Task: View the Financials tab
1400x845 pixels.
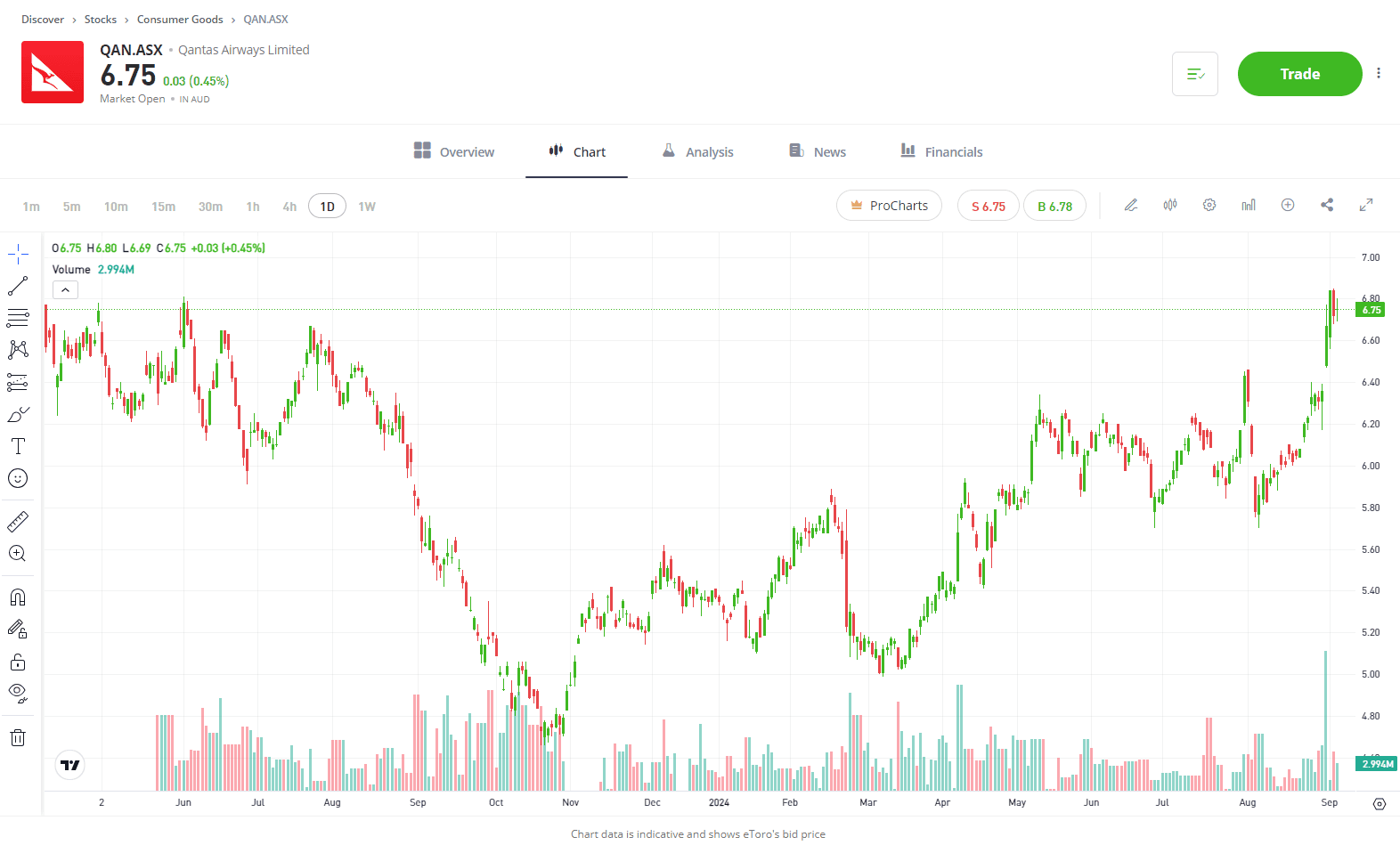Action: coord(941,151)
